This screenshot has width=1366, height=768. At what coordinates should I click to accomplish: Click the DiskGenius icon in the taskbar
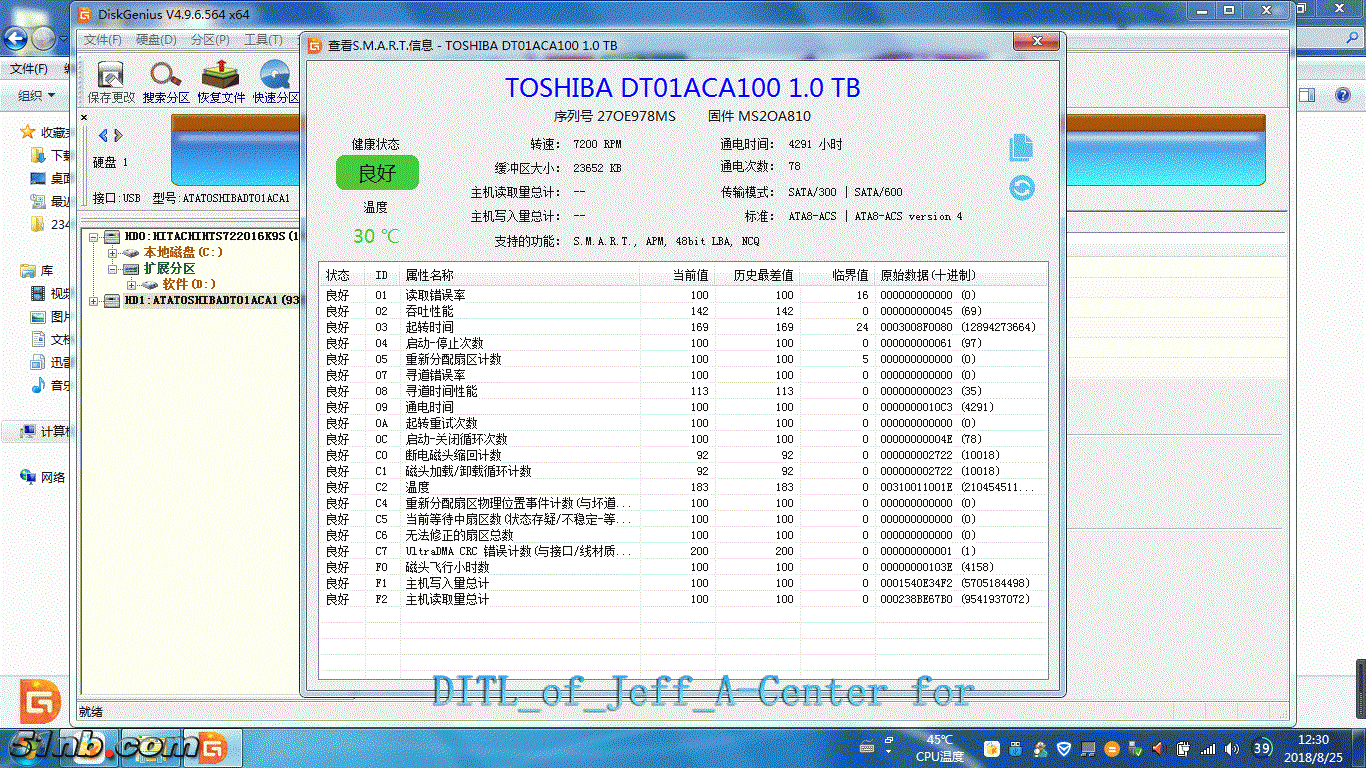tap(212, 747)
